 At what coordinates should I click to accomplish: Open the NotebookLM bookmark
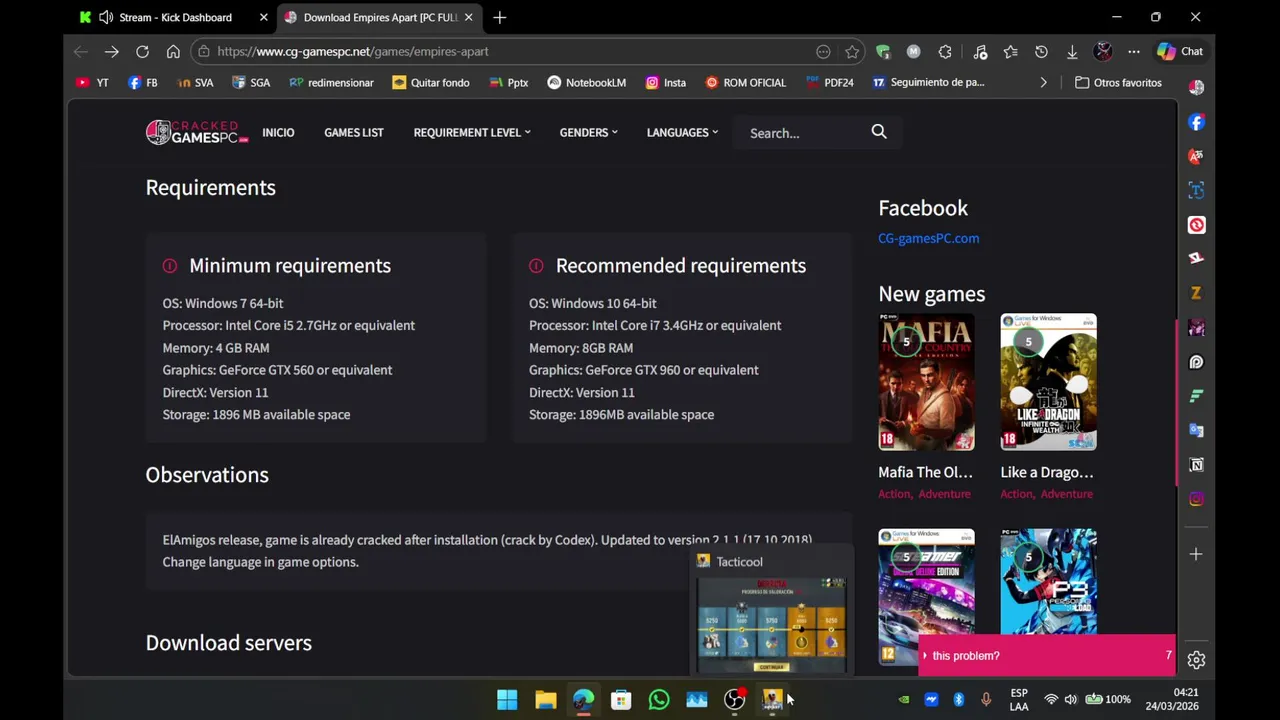(x=586, y=83)
